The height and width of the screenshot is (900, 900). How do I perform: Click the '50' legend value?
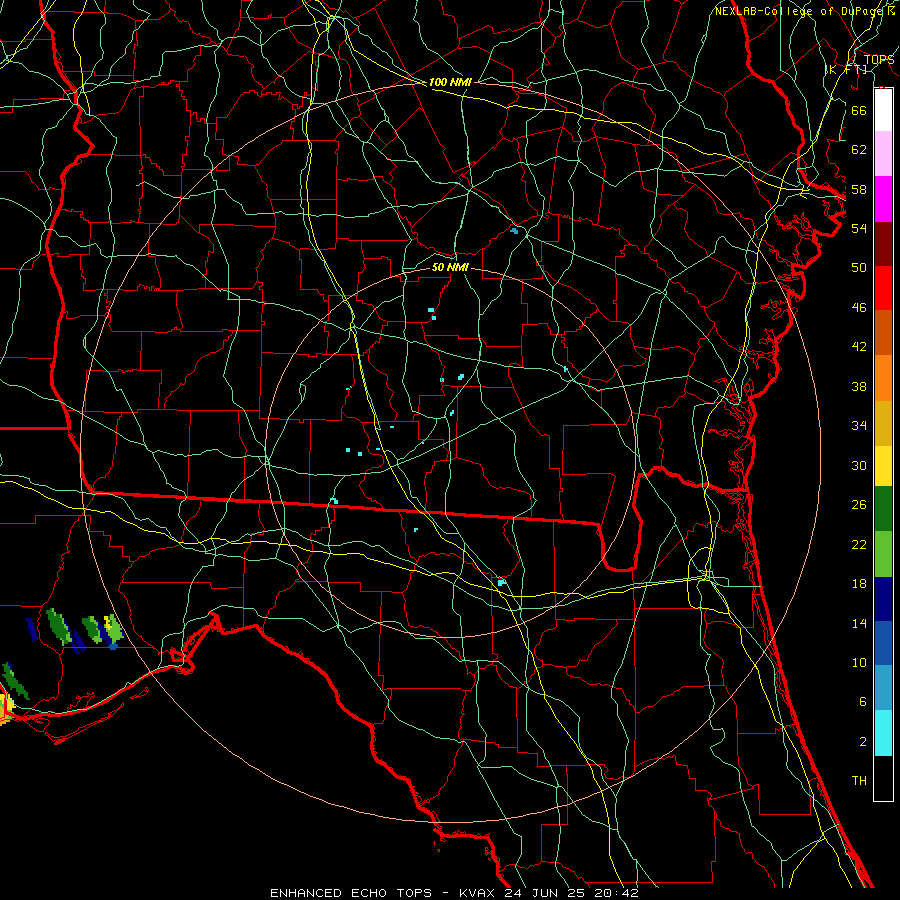(x=859, y=267)
